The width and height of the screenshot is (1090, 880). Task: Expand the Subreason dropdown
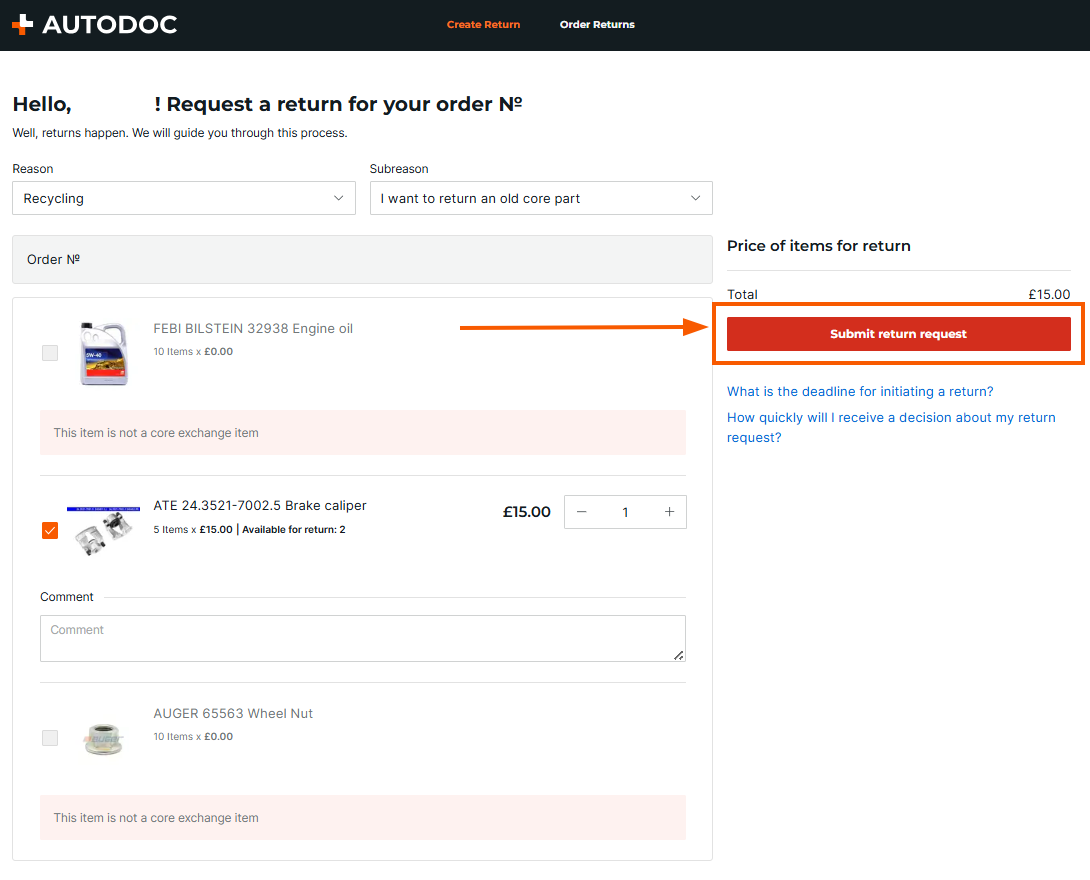coord(540,198)
